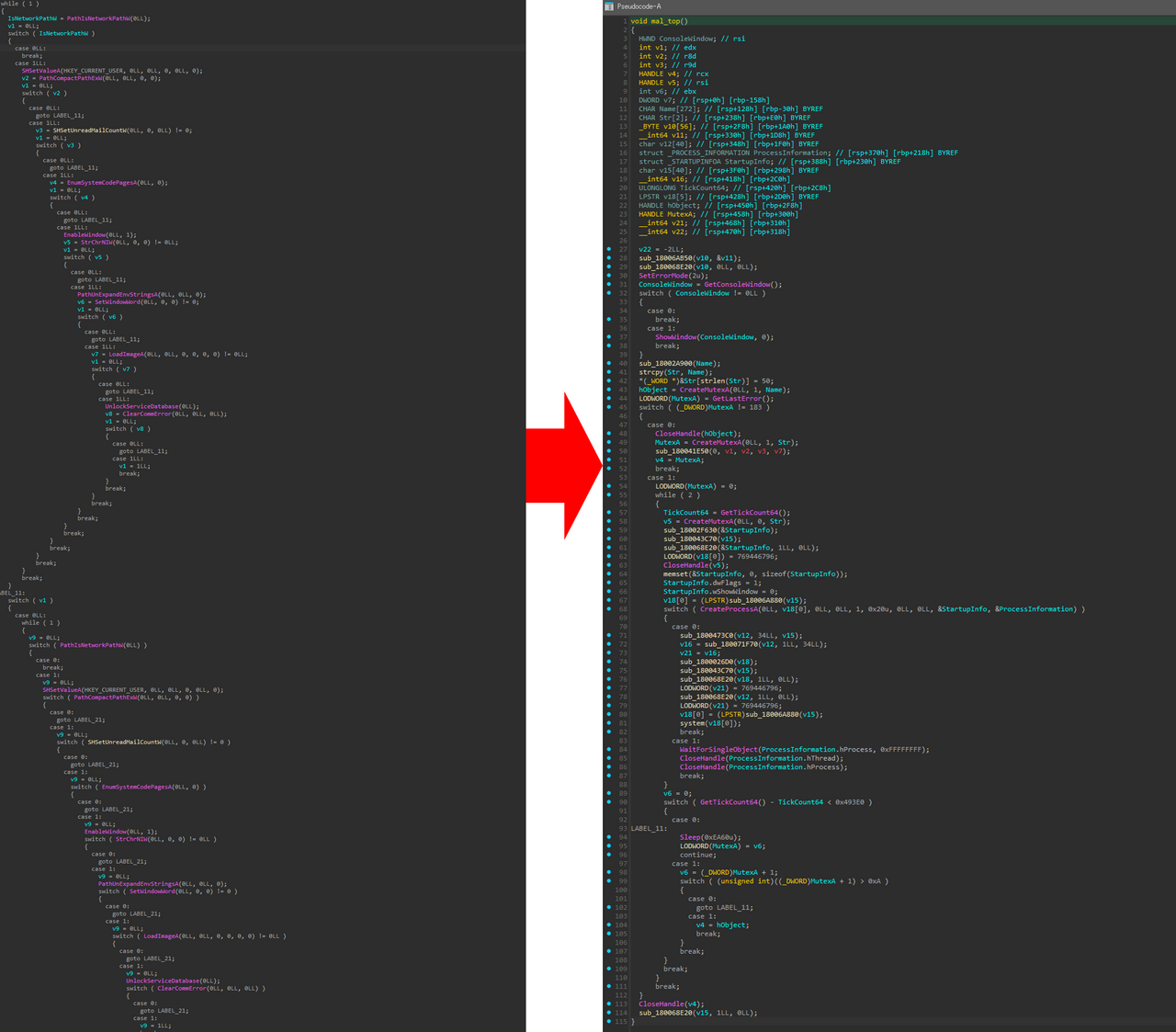Image resolution: width=1176 pixels, height=1032 pixels.
Task: Click 'HWND ConsoleWindow; // rsi' declaration
Action: (692, 39)
